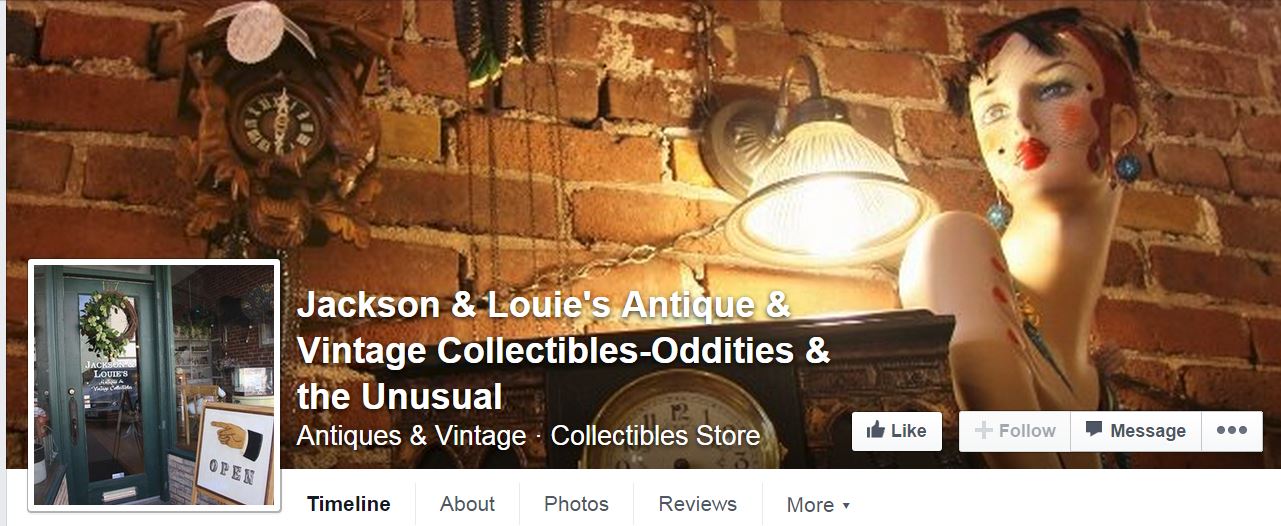The image size is (1281, 526).
Task: Follow the page using the Follow button
Action: (1015, 431)
